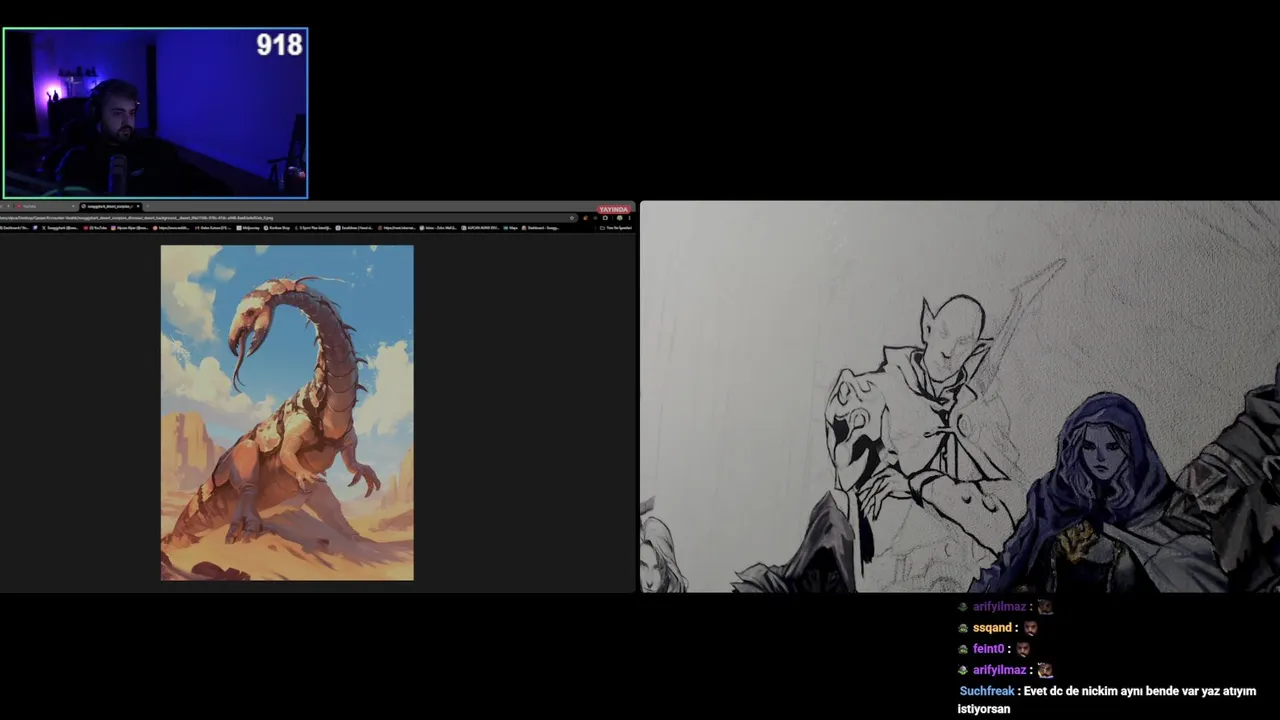The width and height of the screenshot is (1280, 720).
Task: Open a new browser tab with plus button
Action: click(x=147, y=206)
